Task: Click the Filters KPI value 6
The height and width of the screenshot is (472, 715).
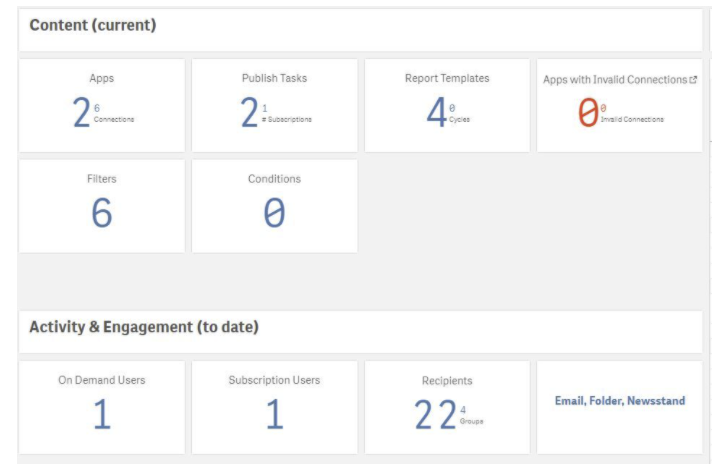Action: pyautogui.click(x=102, y=213)
